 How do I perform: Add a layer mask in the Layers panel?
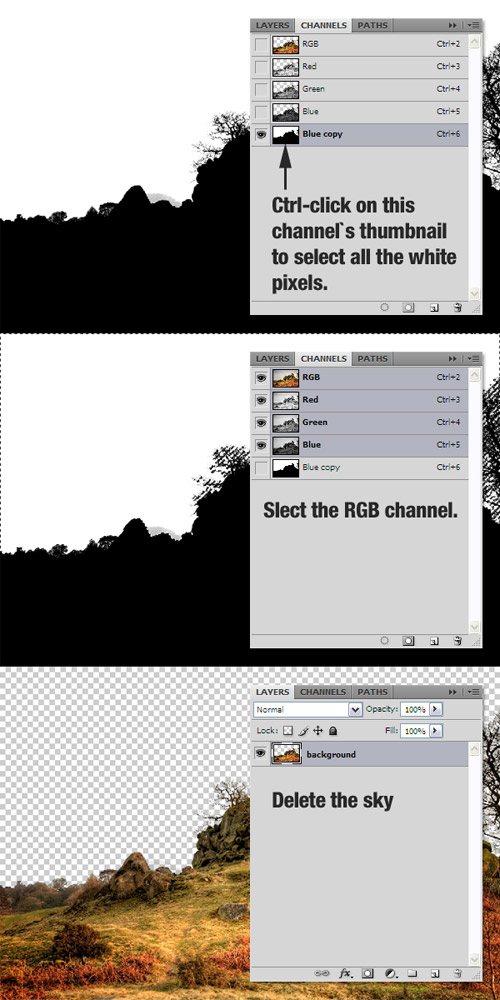click(x=367, y=973)
